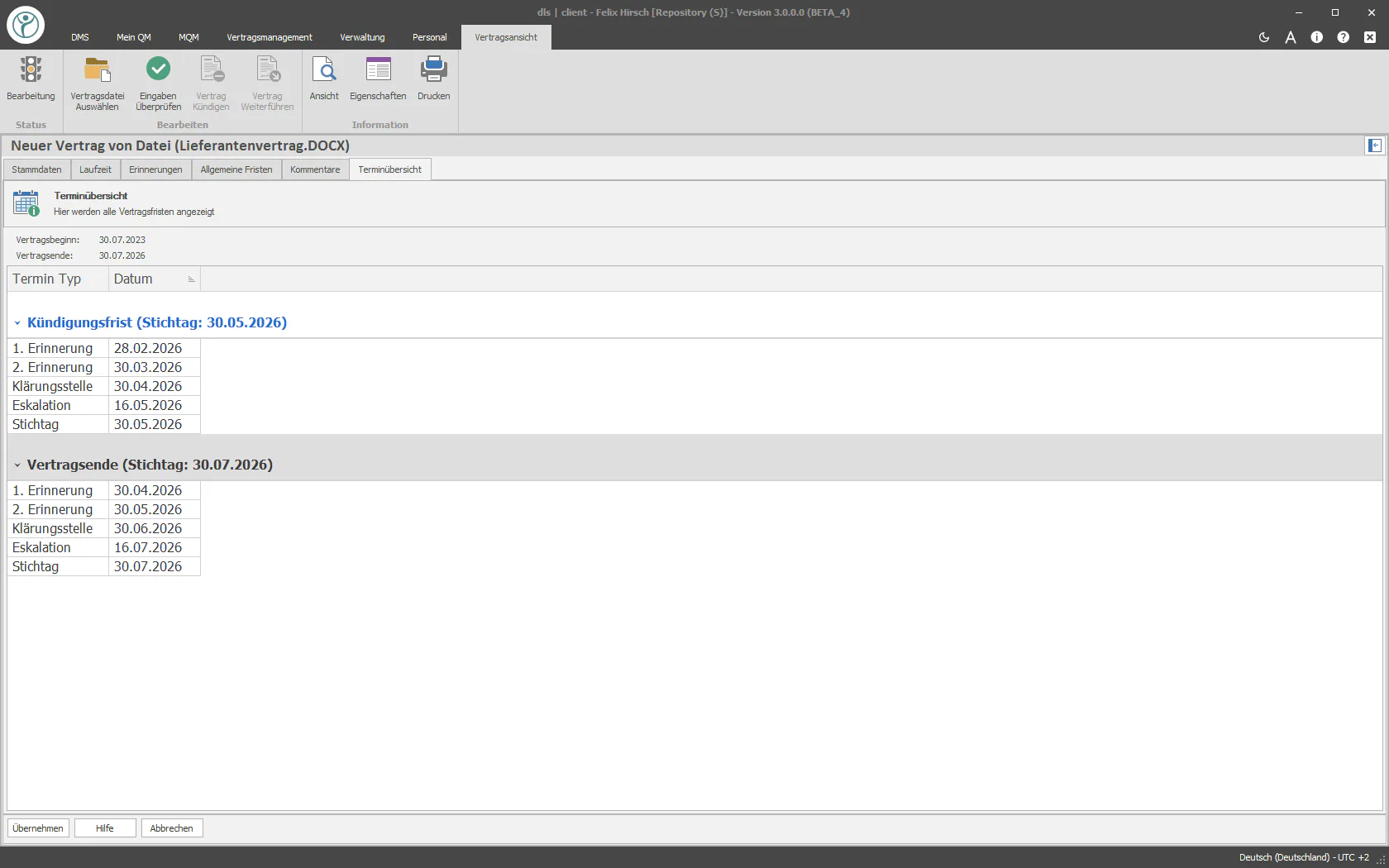Switch to the Laufzeit tab
This screenshot has width=1389, height=868.
95,169
